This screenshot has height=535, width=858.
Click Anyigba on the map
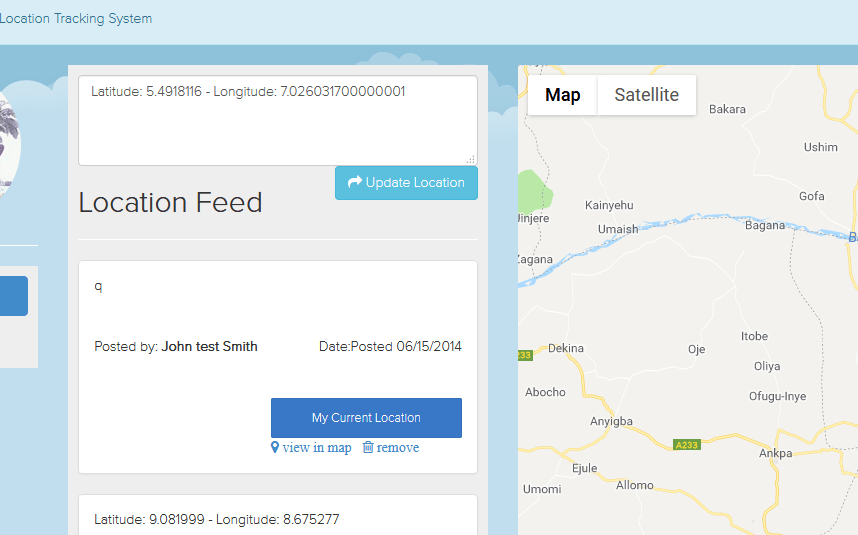tap(611, 421)
